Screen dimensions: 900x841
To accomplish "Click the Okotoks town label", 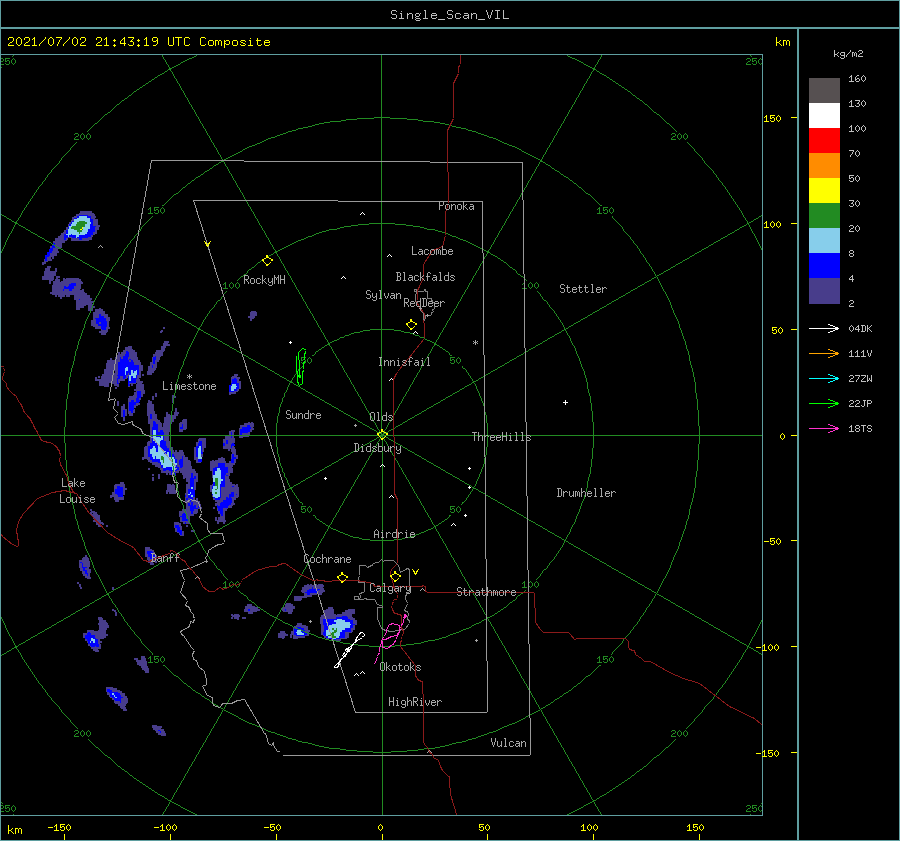I will click(x=400, y=666).
